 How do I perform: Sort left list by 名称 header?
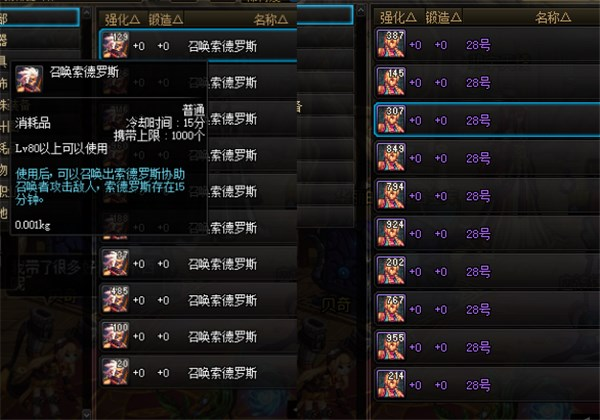tap(271, 20)
